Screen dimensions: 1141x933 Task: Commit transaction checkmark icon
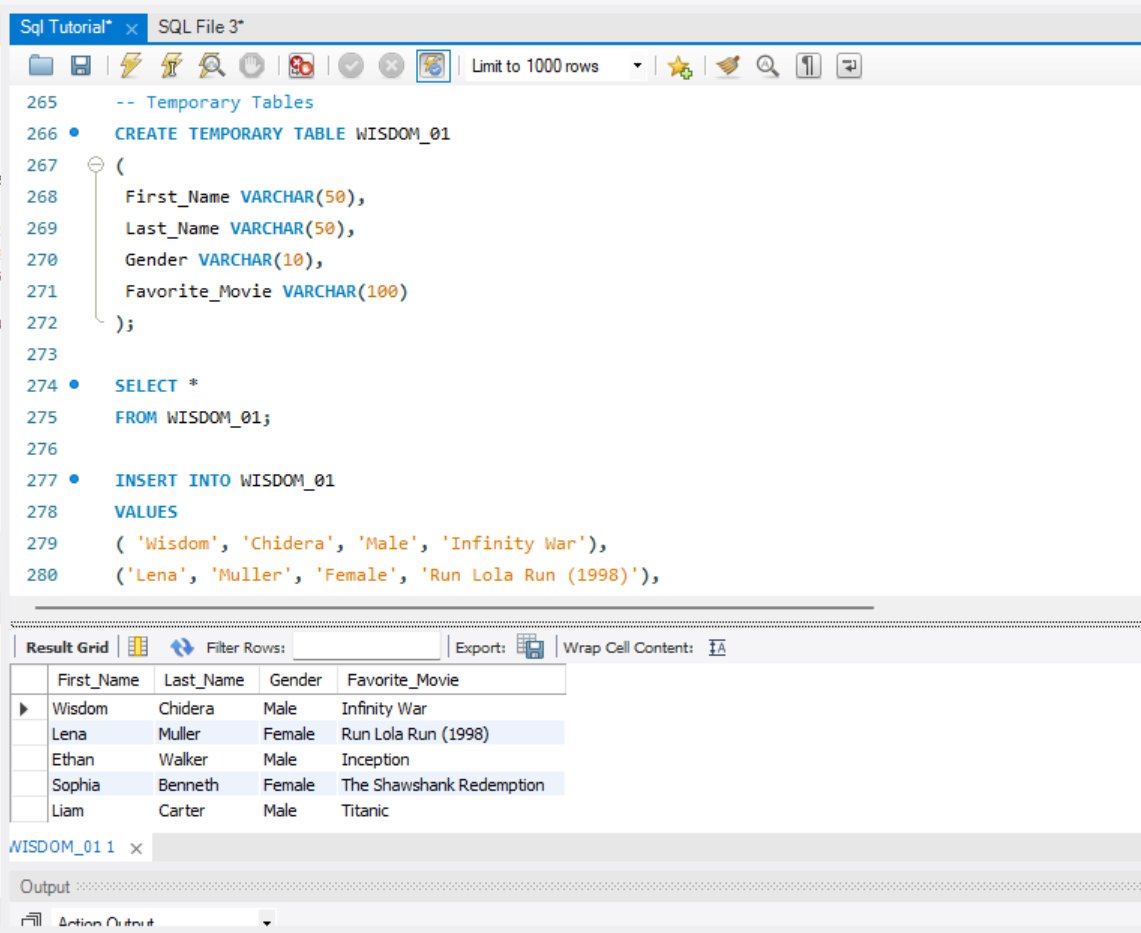coord(351,65)
